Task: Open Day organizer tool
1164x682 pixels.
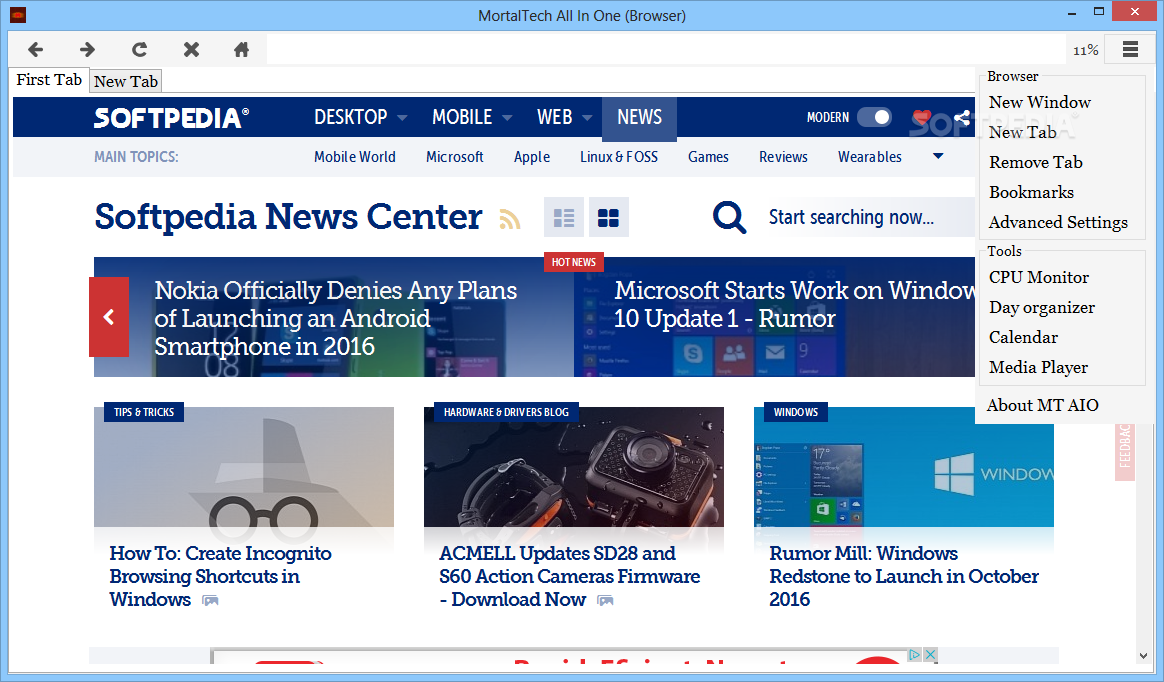Action: click(1042, 307)
